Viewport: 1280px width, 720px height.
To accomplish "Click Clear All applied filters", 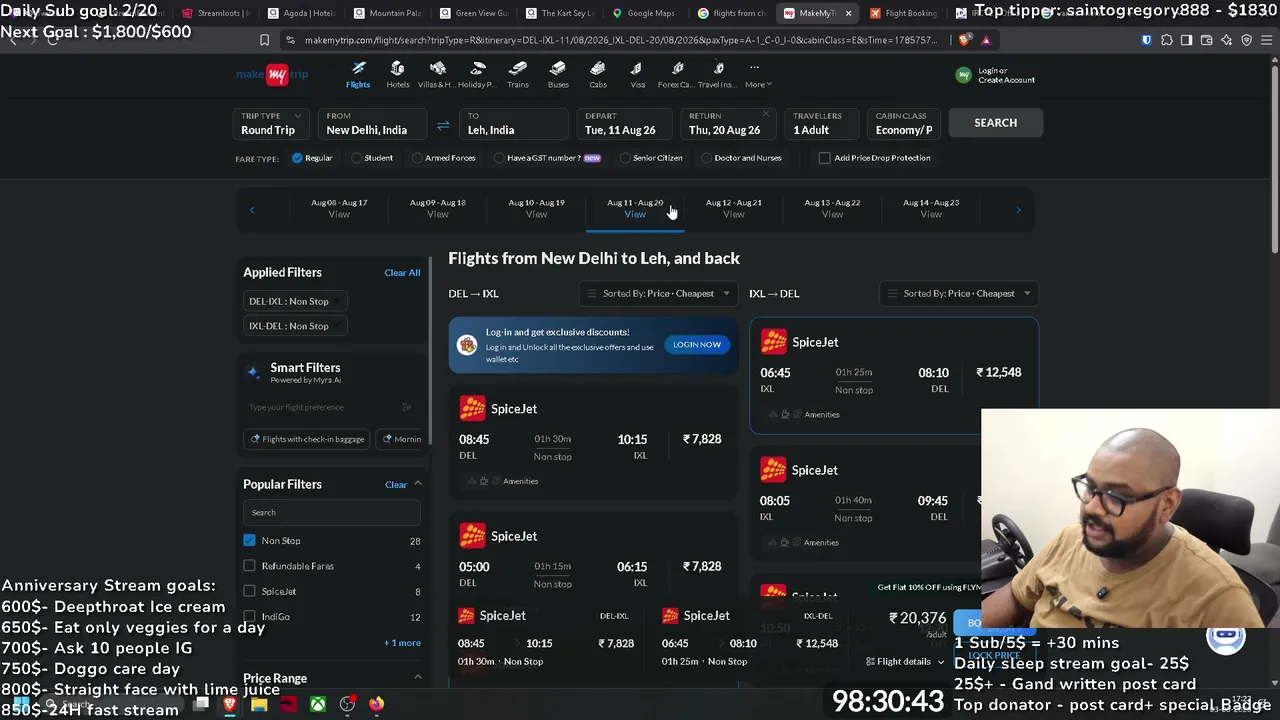I will 402,273.
